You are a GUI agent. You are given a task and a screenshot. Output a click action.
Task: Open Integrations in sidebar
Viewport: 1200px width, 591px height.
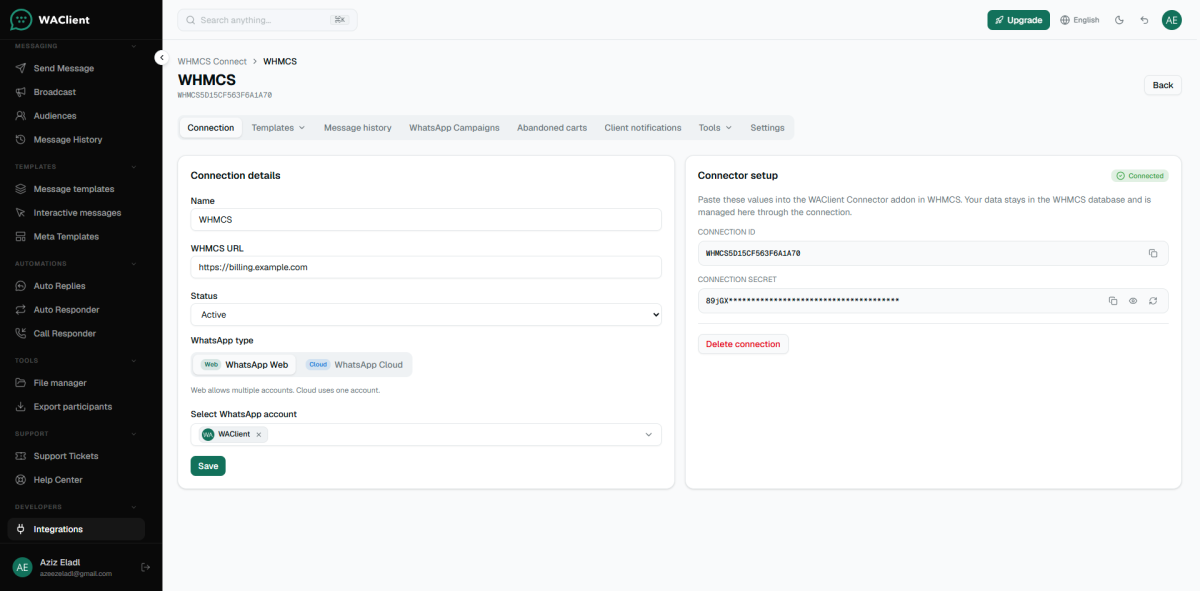point(76,529)
